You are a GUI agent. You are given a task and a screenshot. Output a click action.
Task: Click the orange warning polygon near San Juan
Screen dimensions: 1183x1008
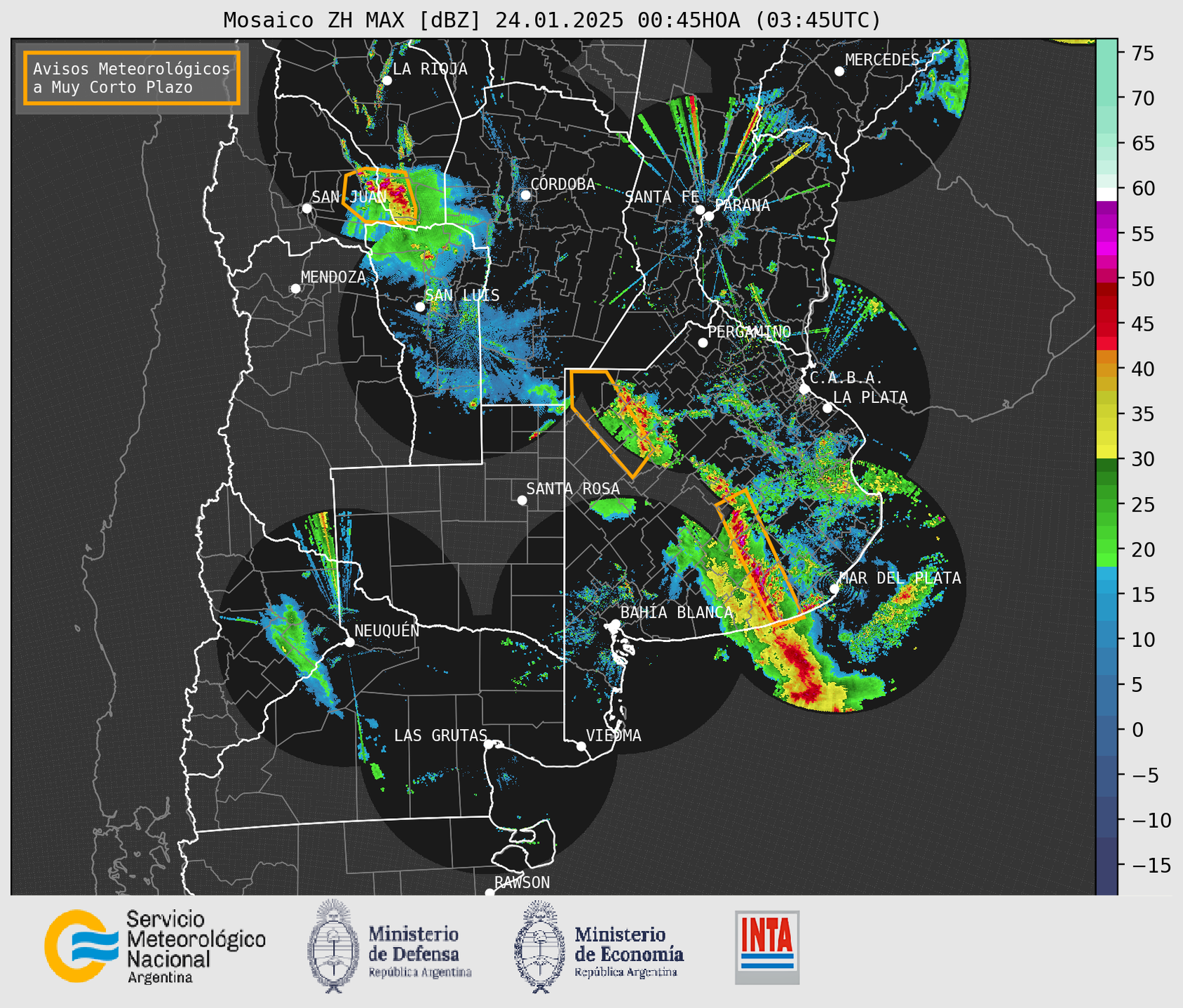380,196
